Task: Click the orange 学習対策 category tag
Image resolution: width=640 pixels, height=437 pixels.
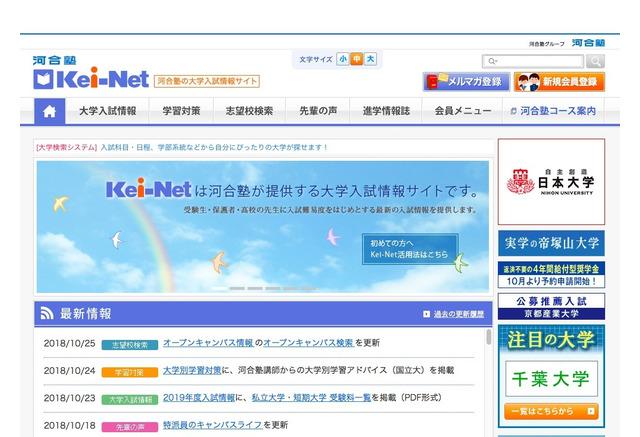Action: point(130,373)
